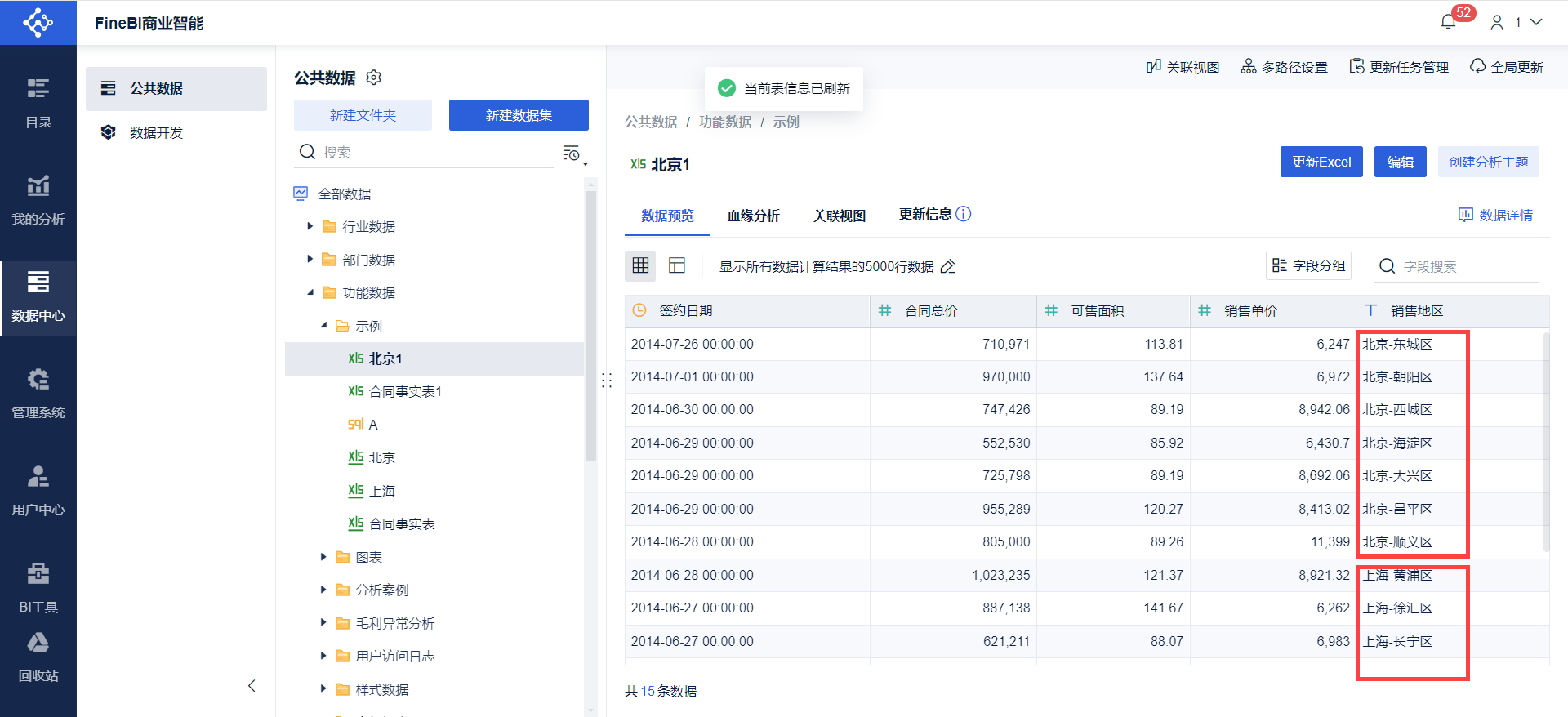Select the 数据预览 tab
The width and height of the screenshot is (1568, 717).
[x=667, y=216]
